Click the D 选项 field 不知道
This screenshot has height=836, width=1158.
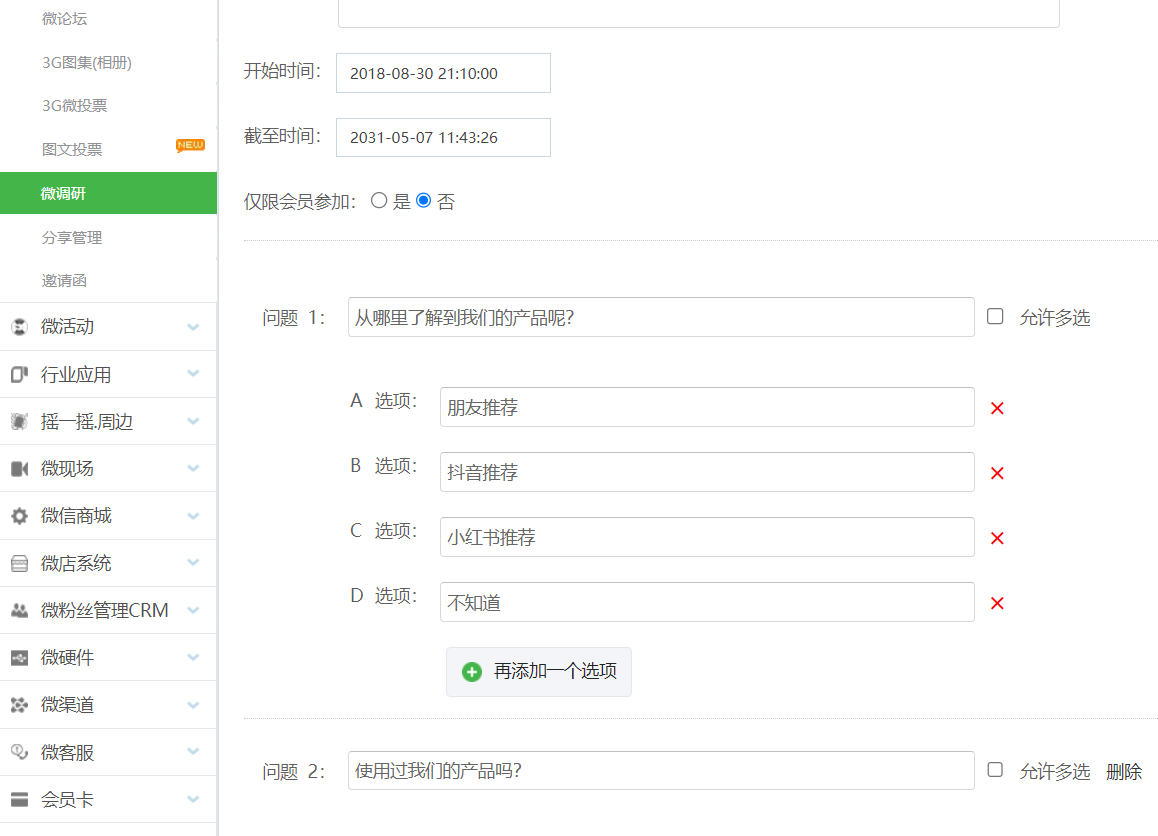point(707,602)
